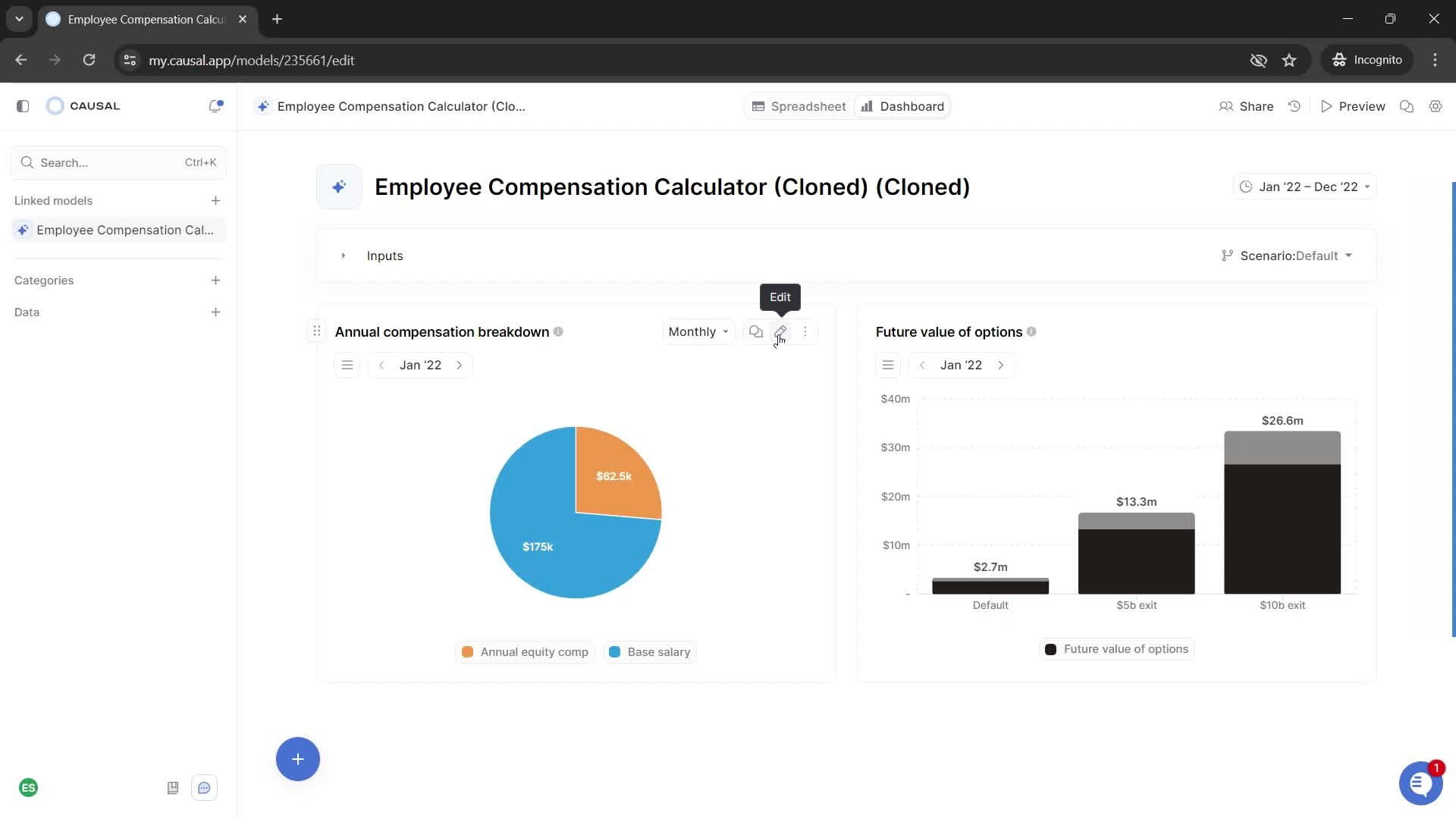The height and width of the screenshot is (819, 1456).
Task: Add a linked model plus icon
Action: (215, 201)
